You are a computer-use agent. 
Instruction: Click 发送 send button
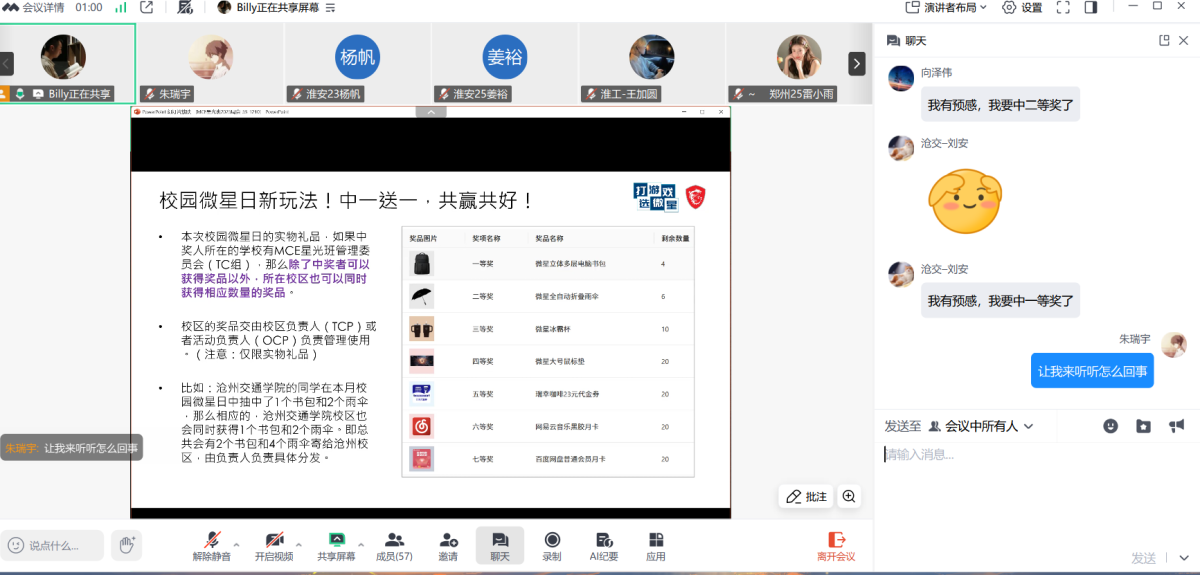tap(1144, 558)
